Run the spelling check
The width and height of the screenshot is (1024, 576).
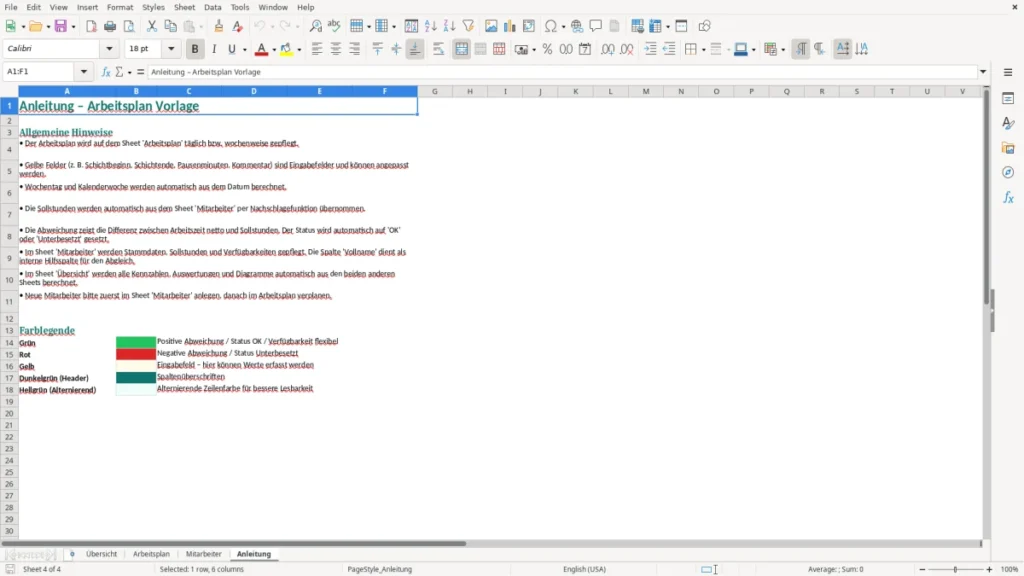coord(334,26)
